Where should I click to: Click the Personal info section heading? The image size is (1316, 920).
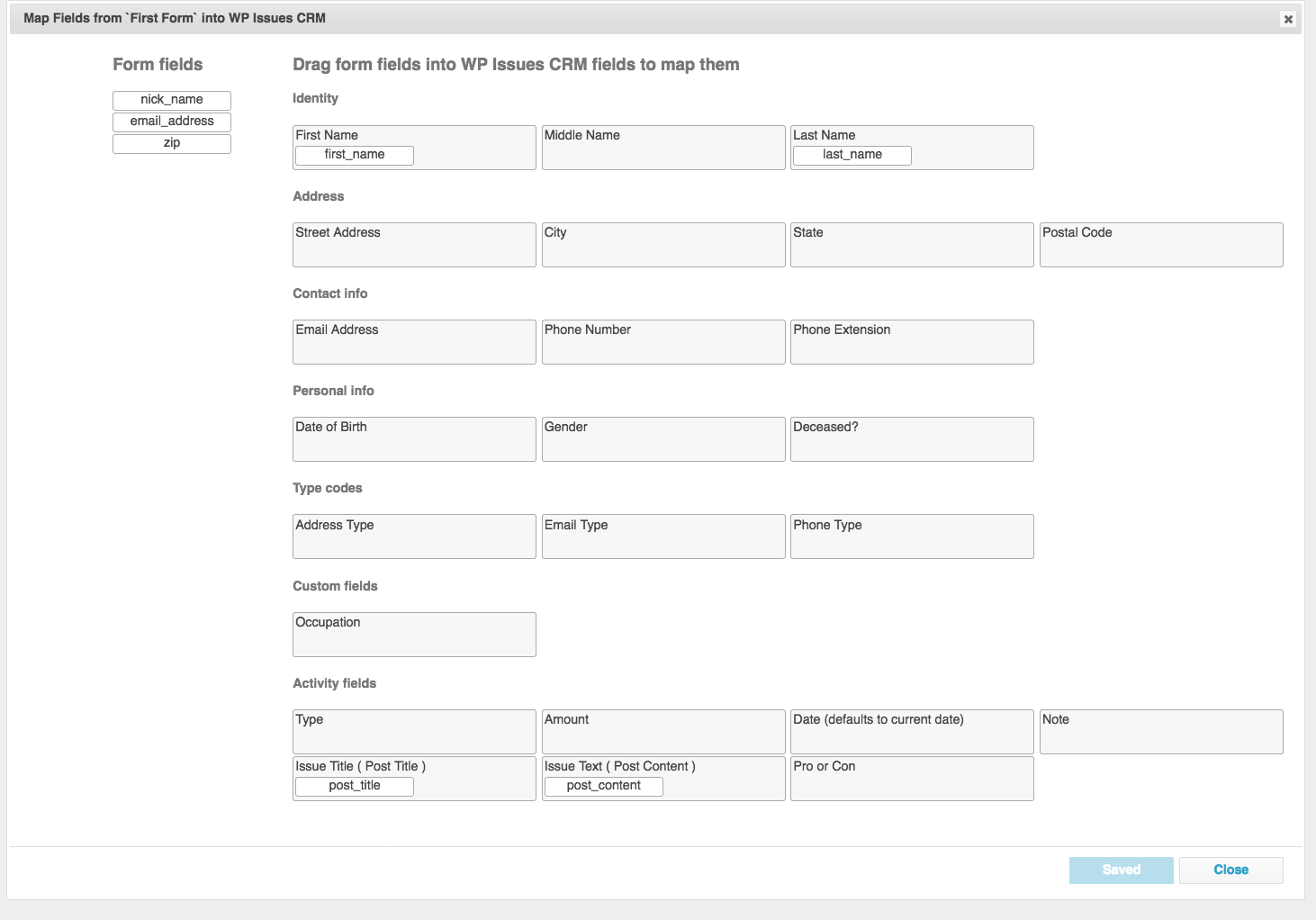(x=333, y=391)
